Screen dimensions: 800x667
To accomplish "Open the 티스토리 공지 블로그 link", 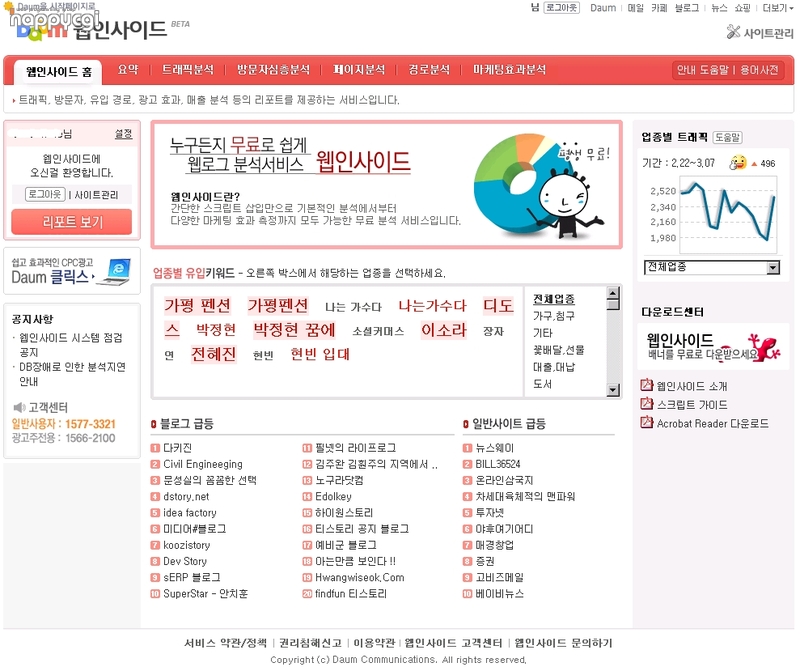I will (362, 529).
